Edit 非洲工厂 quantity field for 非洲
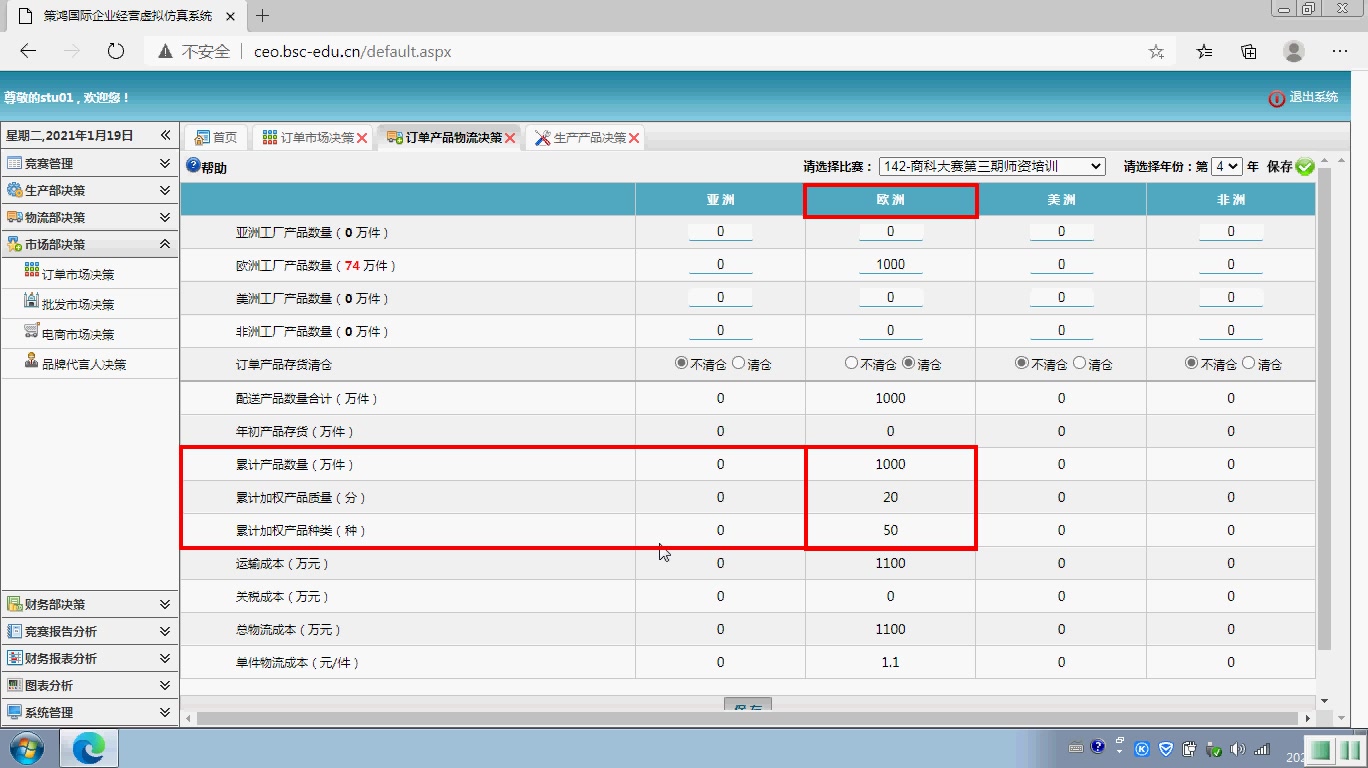This screenshot has width=1368, height=768. tap(1231, 331)
